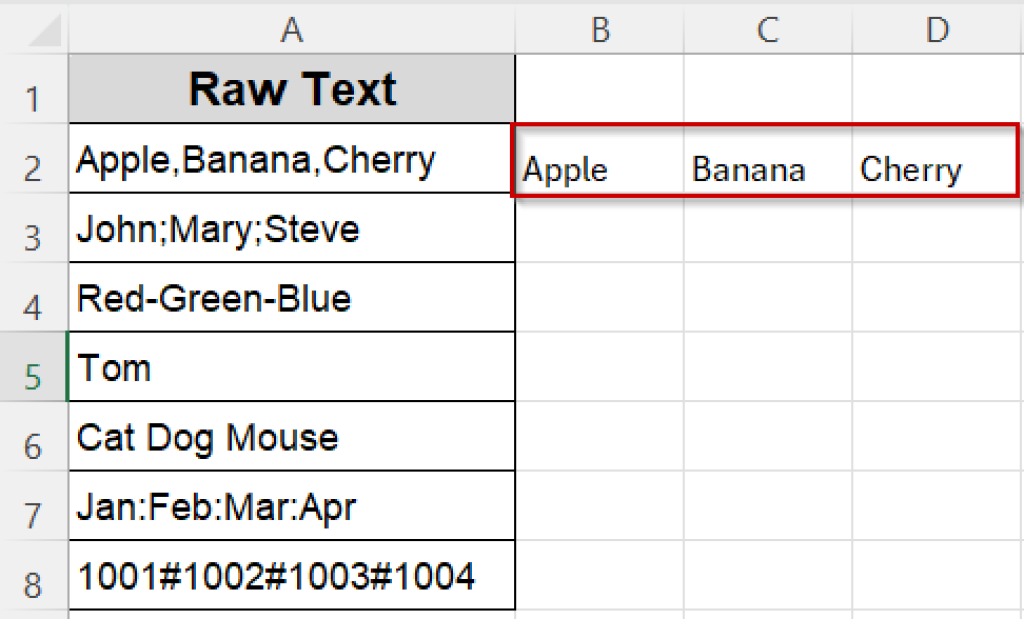Select column header B

(x=599, y=29)
